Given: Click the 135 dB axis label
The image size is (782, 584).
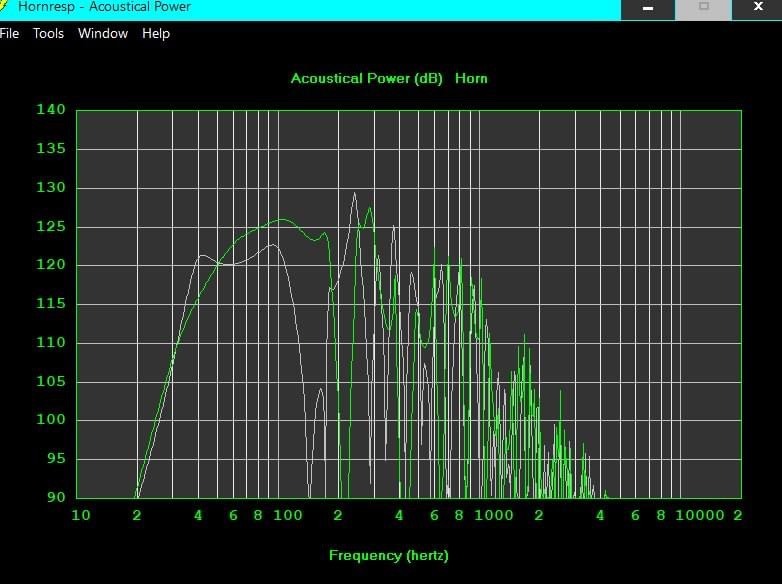Looking at the screenshot, I should click(51, 148).
